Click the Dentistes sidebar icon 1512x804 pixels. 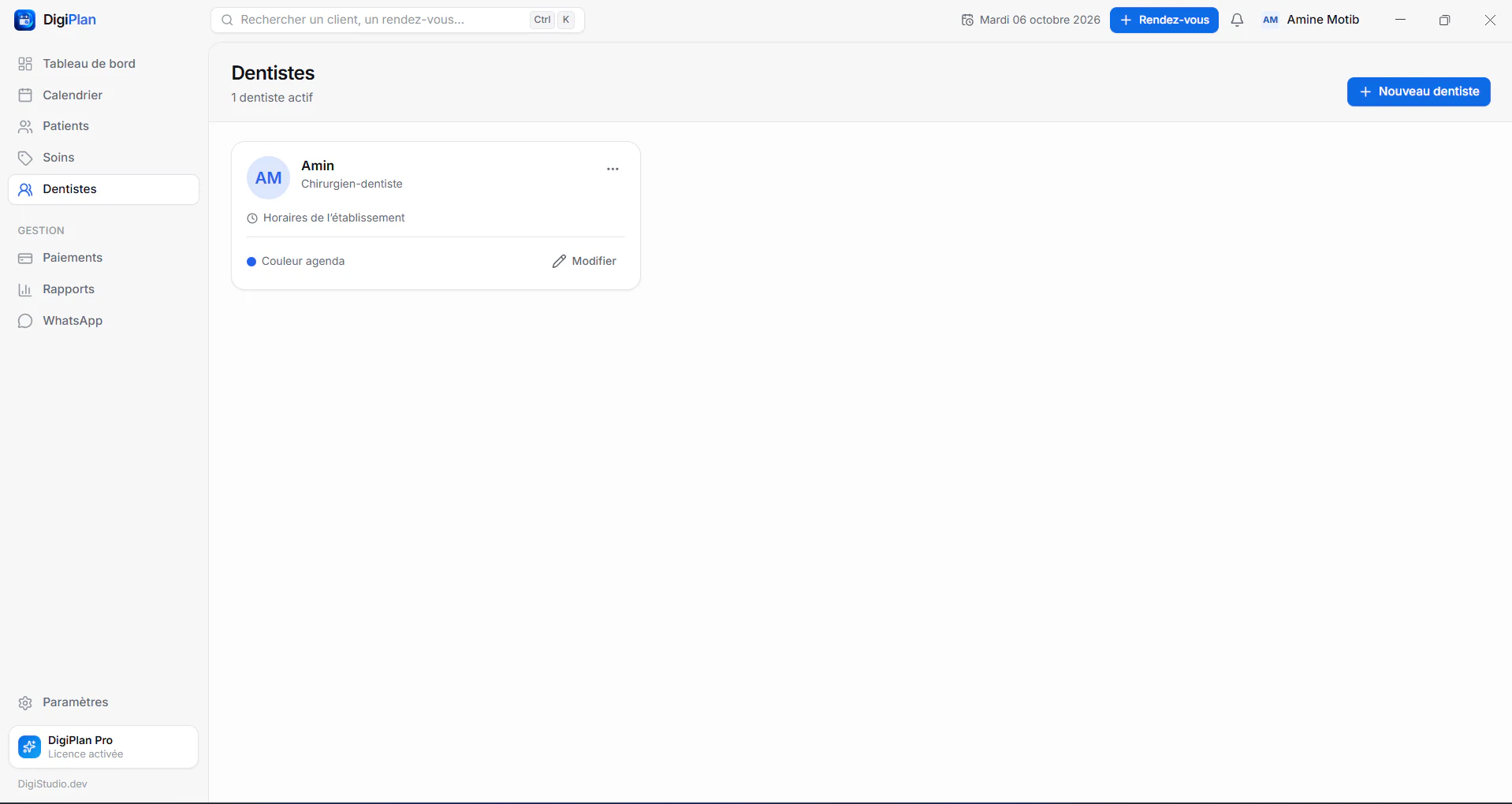point(25,190)
